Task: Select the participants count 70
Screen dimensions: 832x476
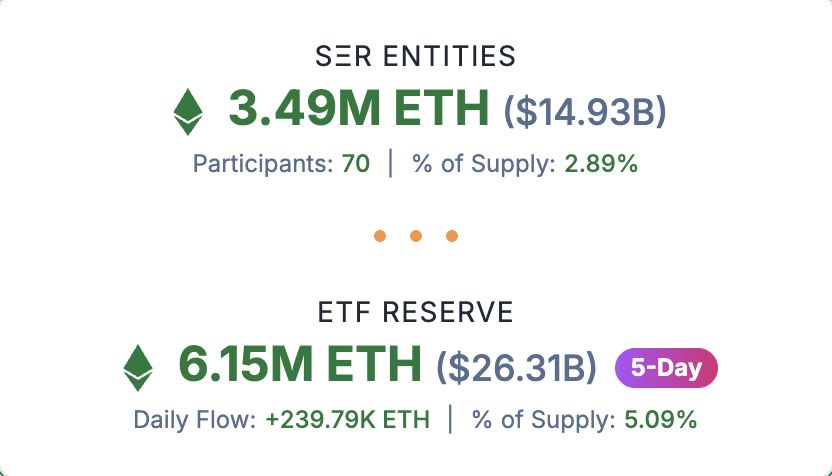Action: click(x=355, y=164)
